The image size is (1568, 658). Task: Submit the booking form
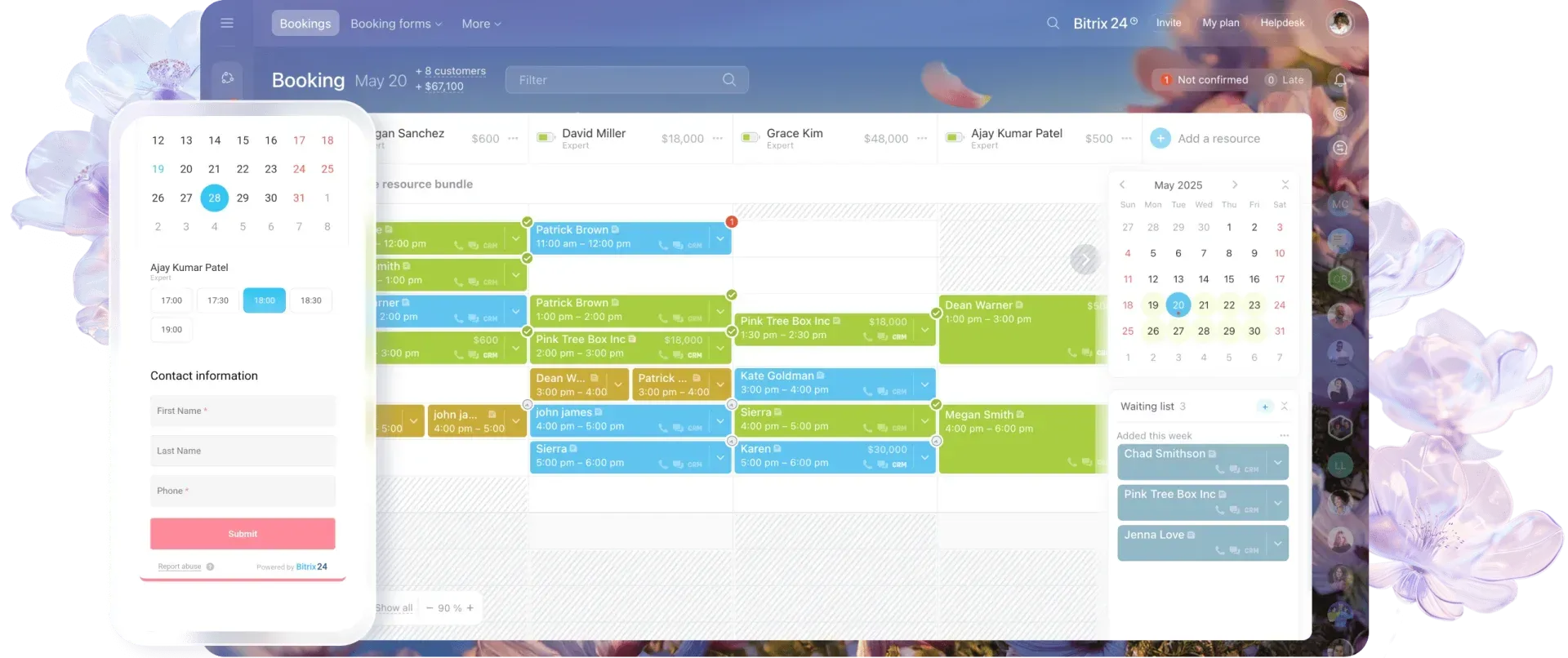click(243, 534)
